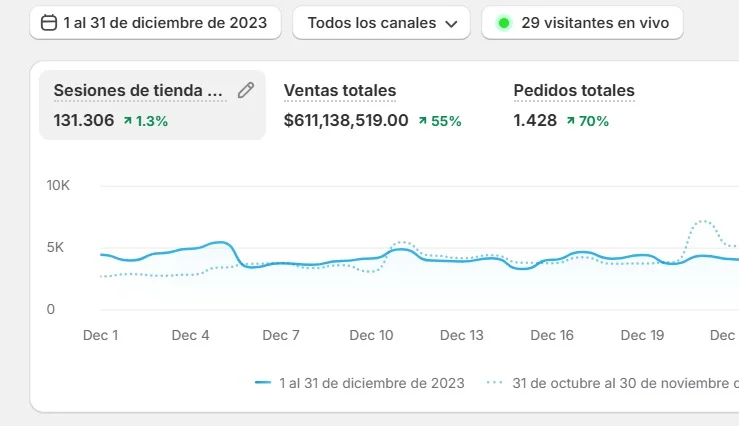Toggle the 31 de octubre comparison legend
This screenshot has width=739, height=426.
coord(620,382)
